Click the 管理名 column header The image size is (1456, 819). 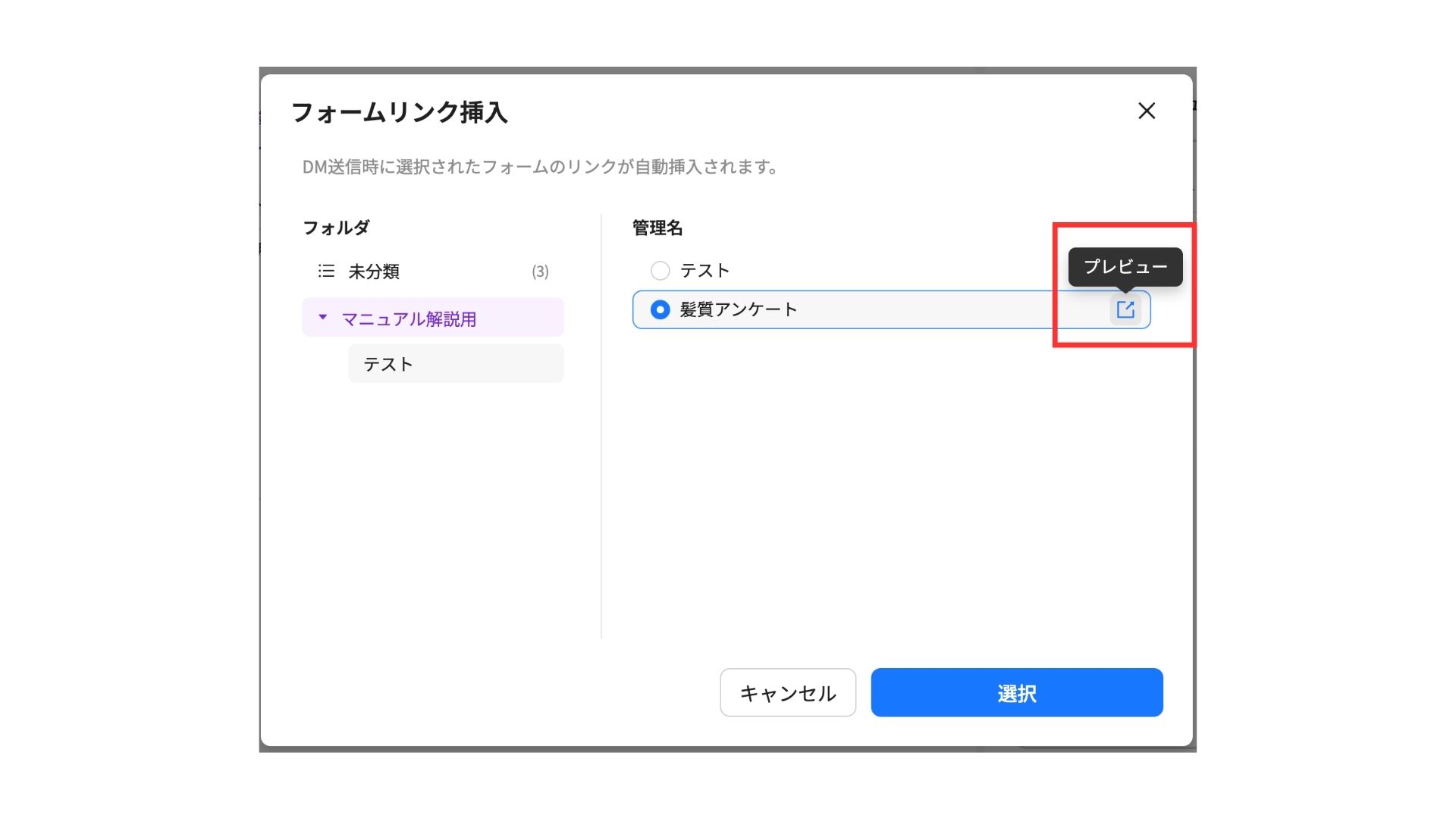[657, 227]
